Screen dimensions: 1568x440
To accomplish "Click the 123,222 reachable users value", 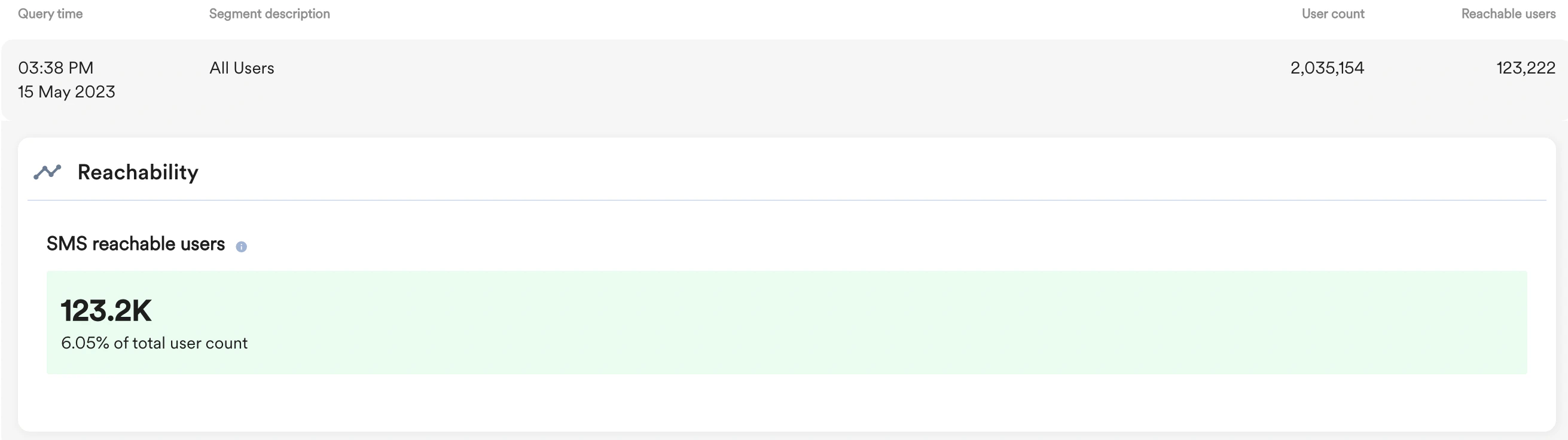I will click(1526, 68).
